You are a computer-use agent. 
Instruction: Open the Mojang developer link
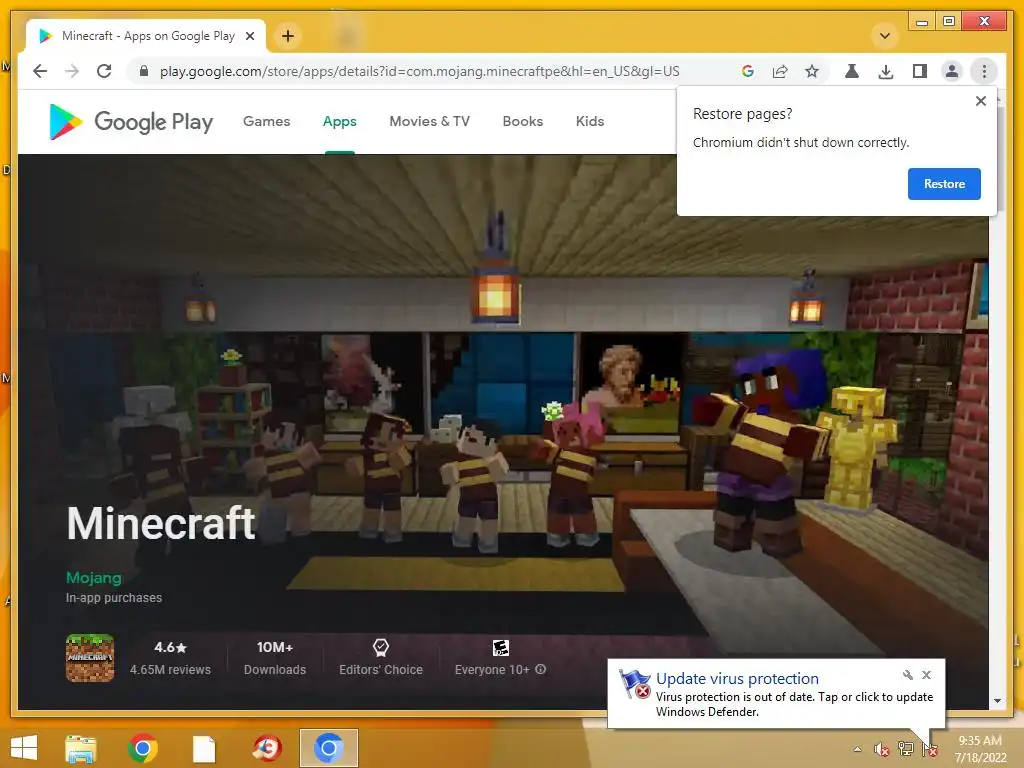click(93, 578)
